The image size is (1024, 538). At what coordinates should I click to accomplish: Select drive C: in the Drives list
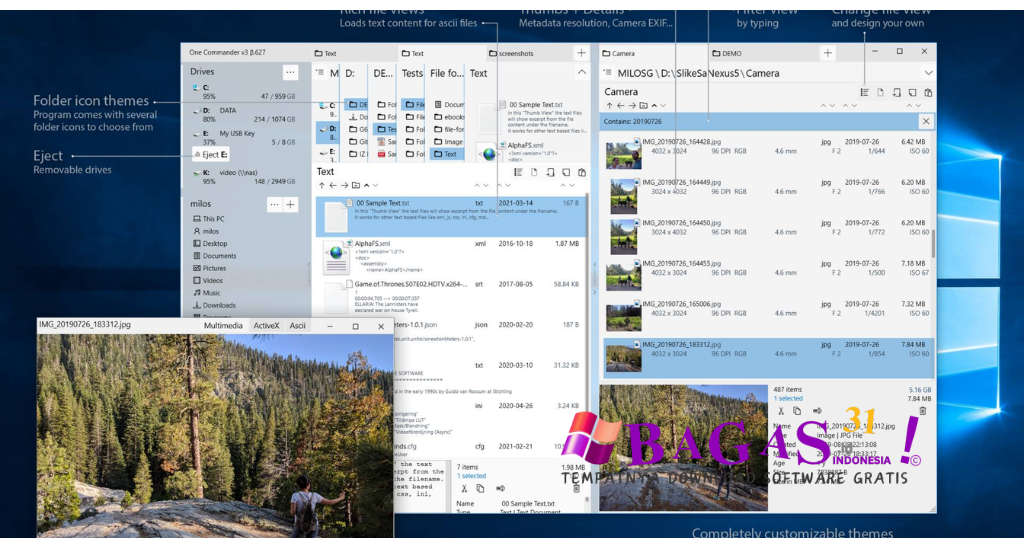244,91
